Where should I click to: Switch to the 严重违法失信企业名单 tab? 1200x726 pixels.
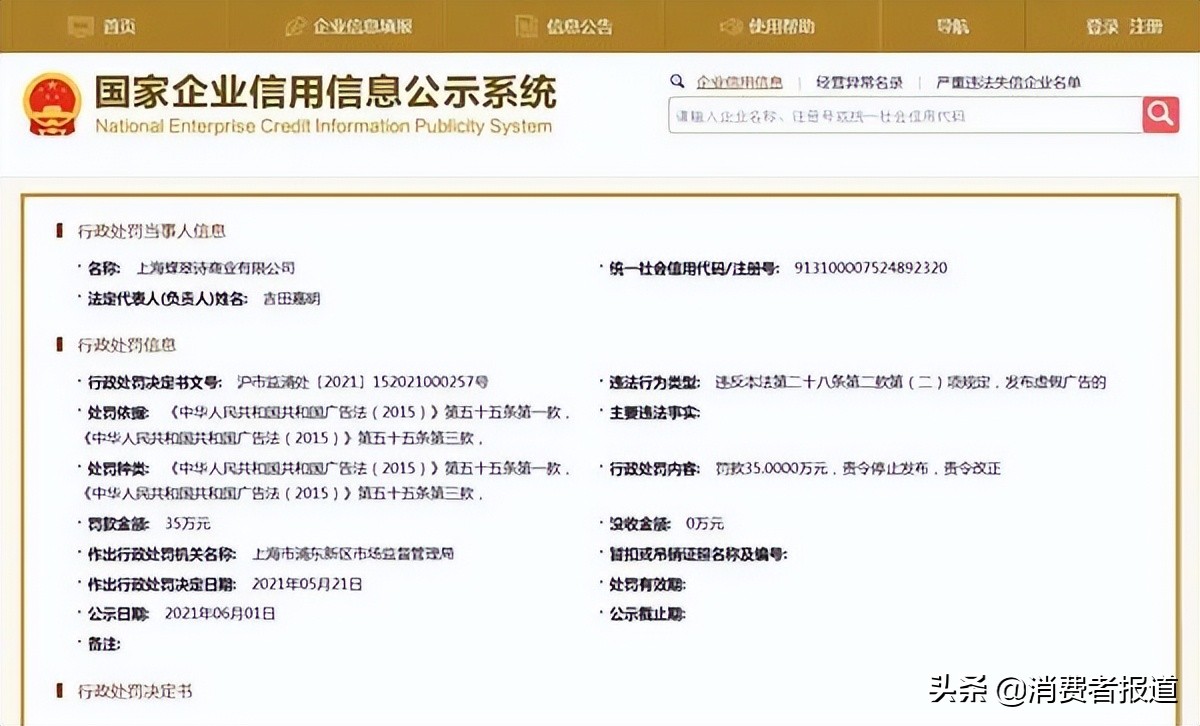(1008, 83)
